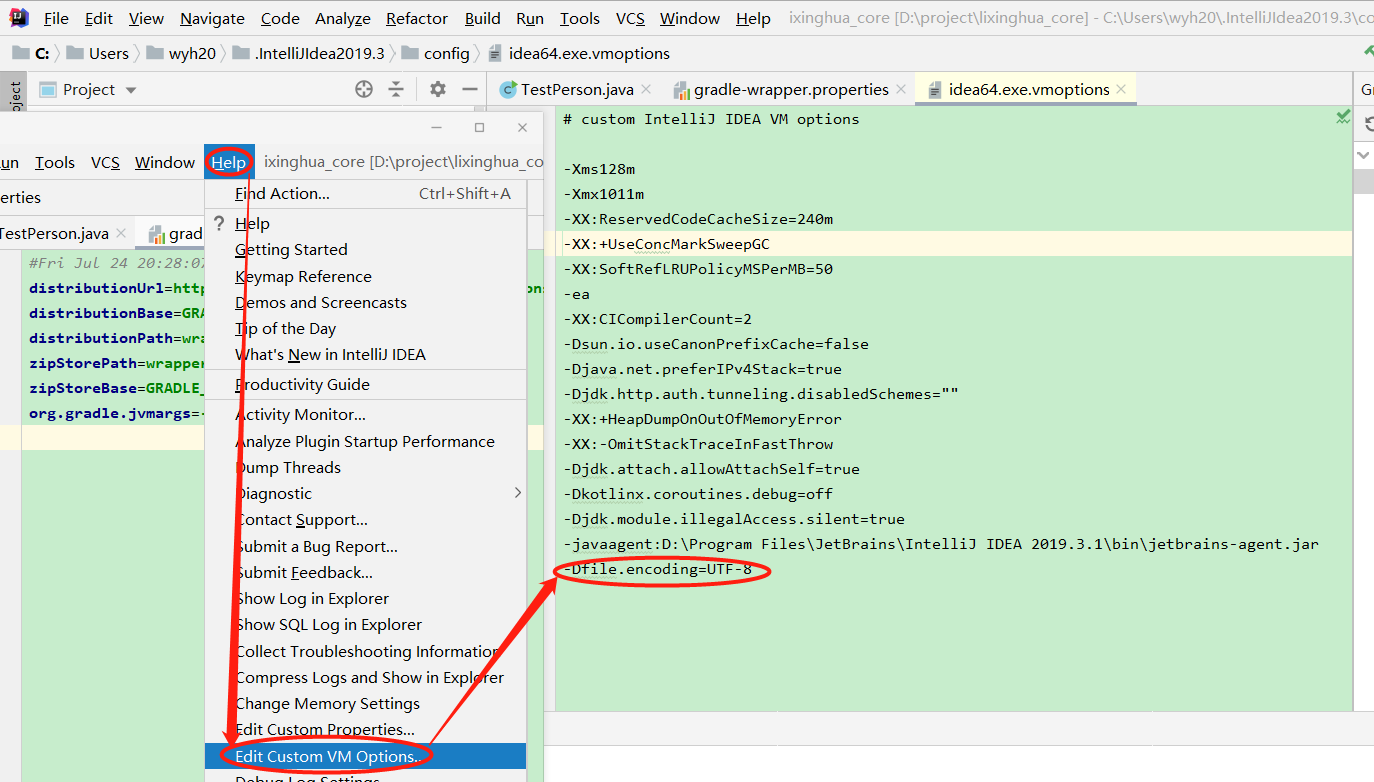Click the C: drive folder icon in breadcrumb
The width and height of the screenshot is (1374, 782).
click(22, 53)
